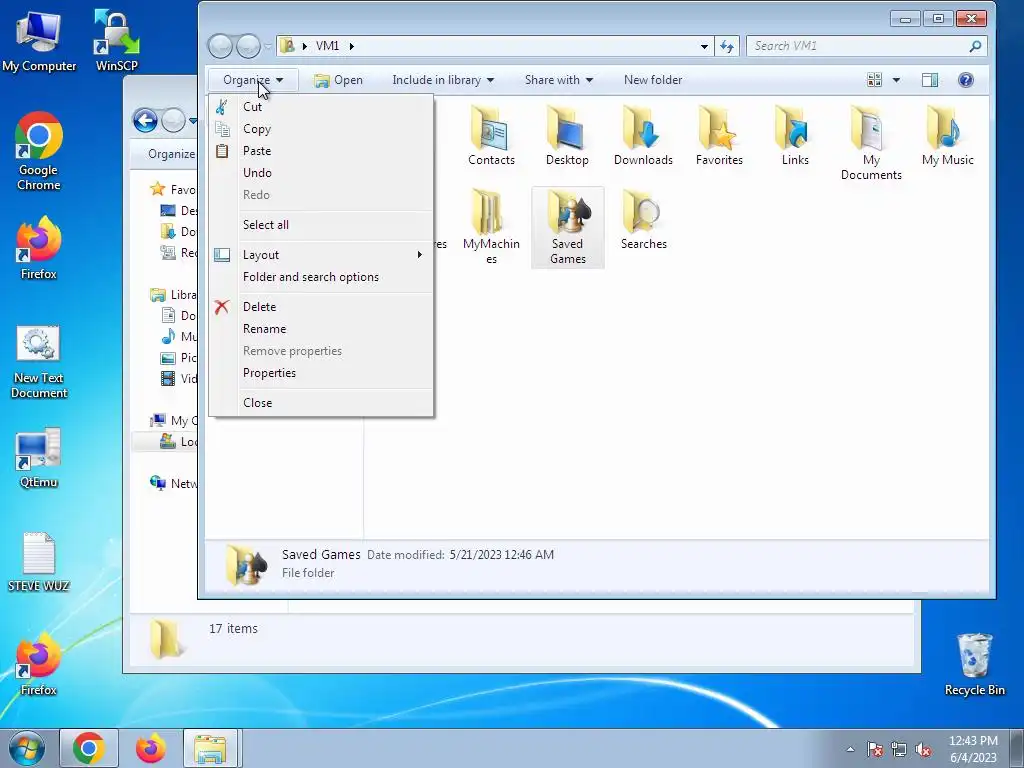Image resolution: width=1024 pixels, height=768 pixels.
Task: Expand the Share with menu
Action: click(x=558, y=80)
